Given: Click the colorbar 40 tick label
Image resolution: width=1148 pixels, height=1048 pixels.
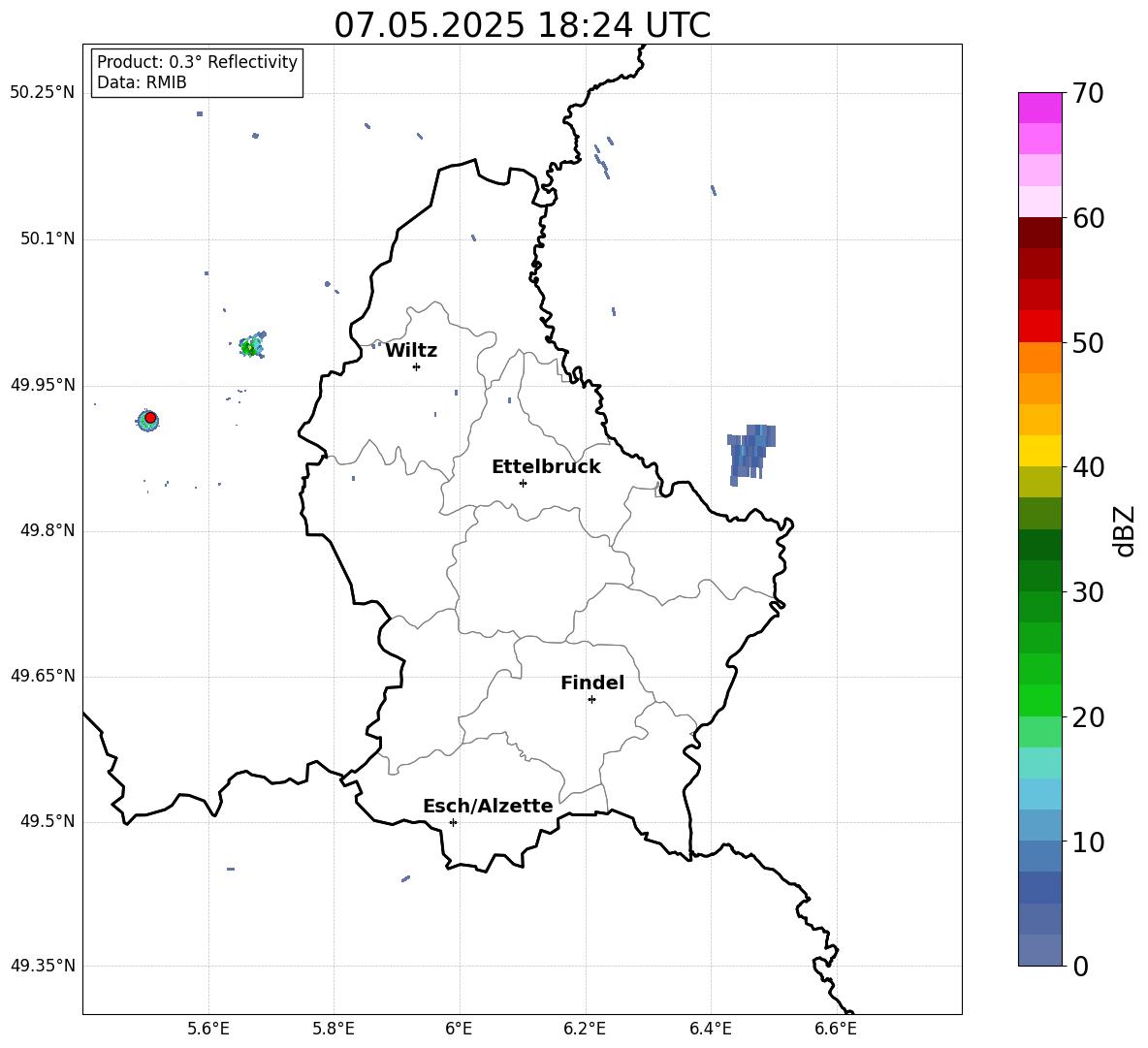Looking at the screenshot, I should pyautogui.click(x=1088, y=467).
